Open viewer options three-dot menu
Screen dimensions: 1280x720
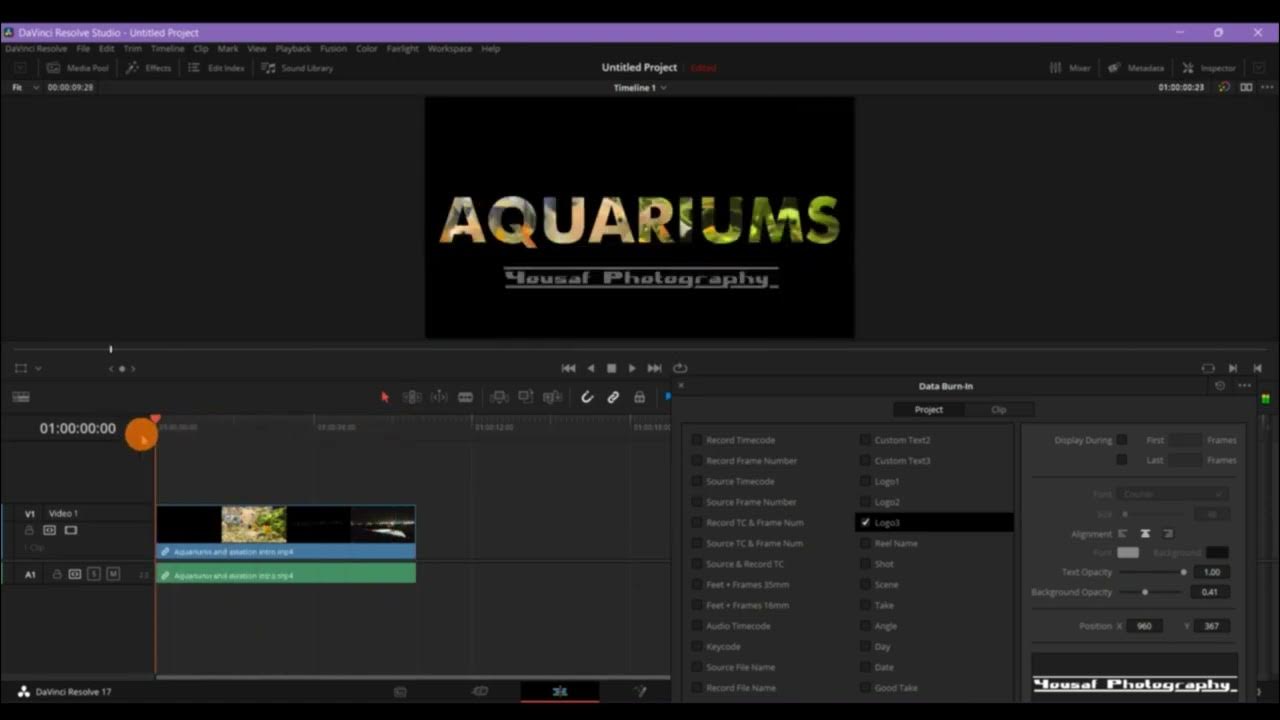tap(1267, 88)
